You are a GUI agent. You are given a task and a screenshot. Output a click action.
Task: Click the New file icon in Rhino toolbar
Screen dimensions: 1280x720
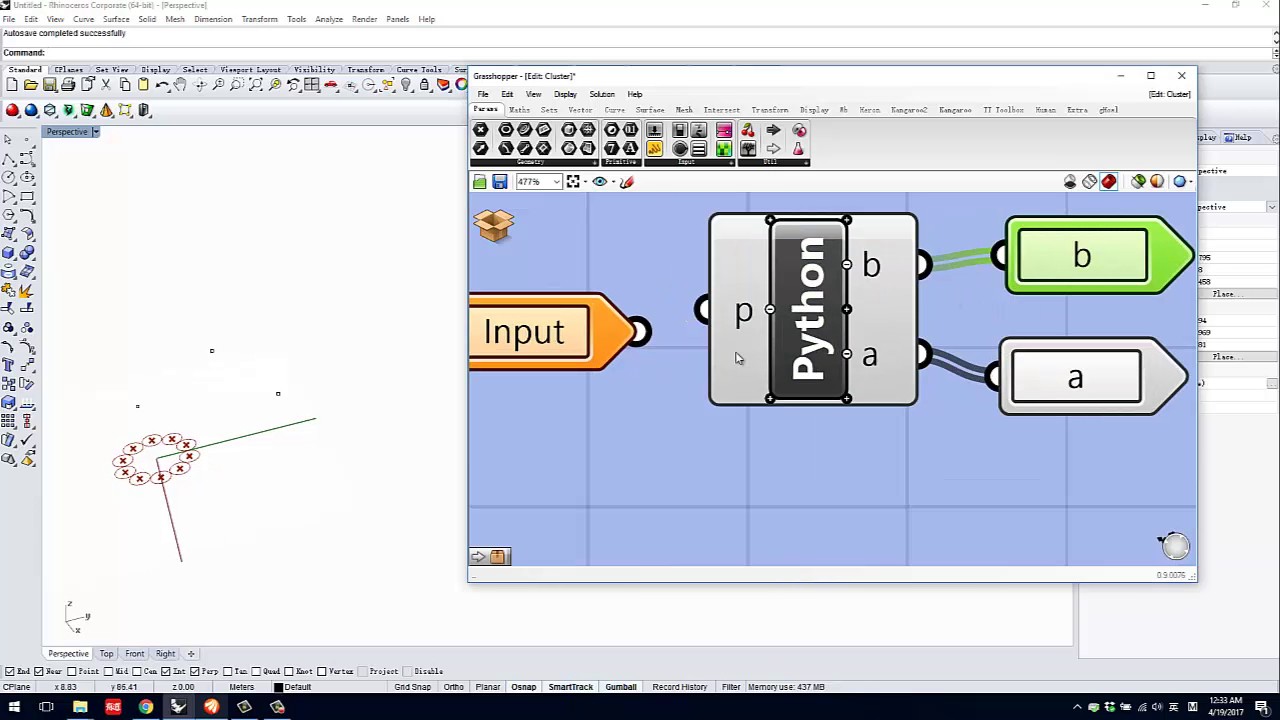click(12, 85)
